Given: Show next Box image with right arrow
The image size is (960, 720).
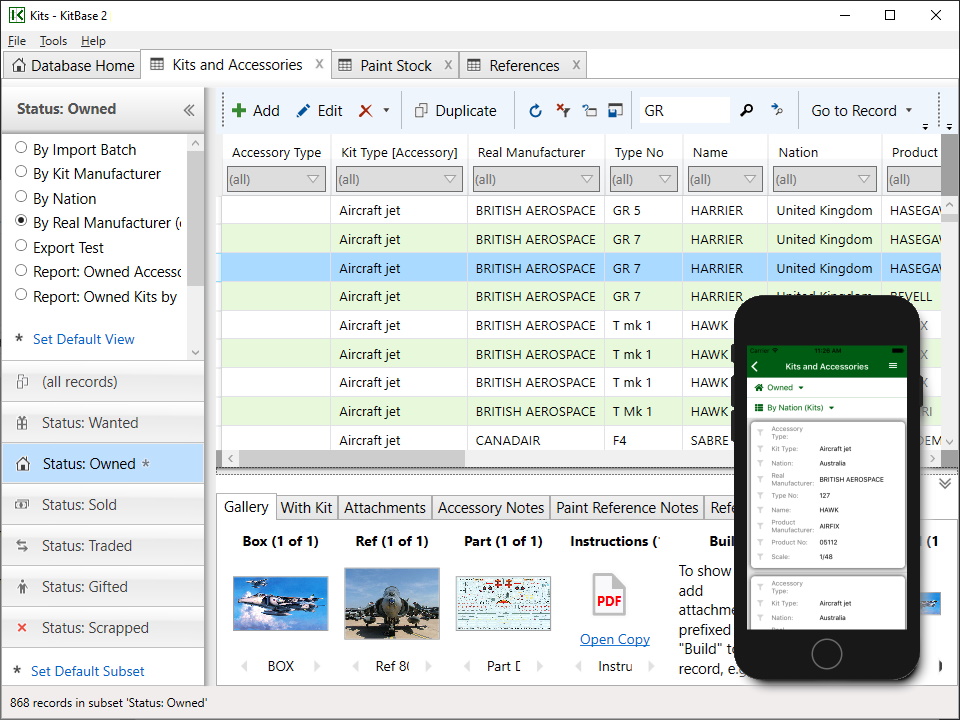Looking at the screenshot, I should coord(317,666).
